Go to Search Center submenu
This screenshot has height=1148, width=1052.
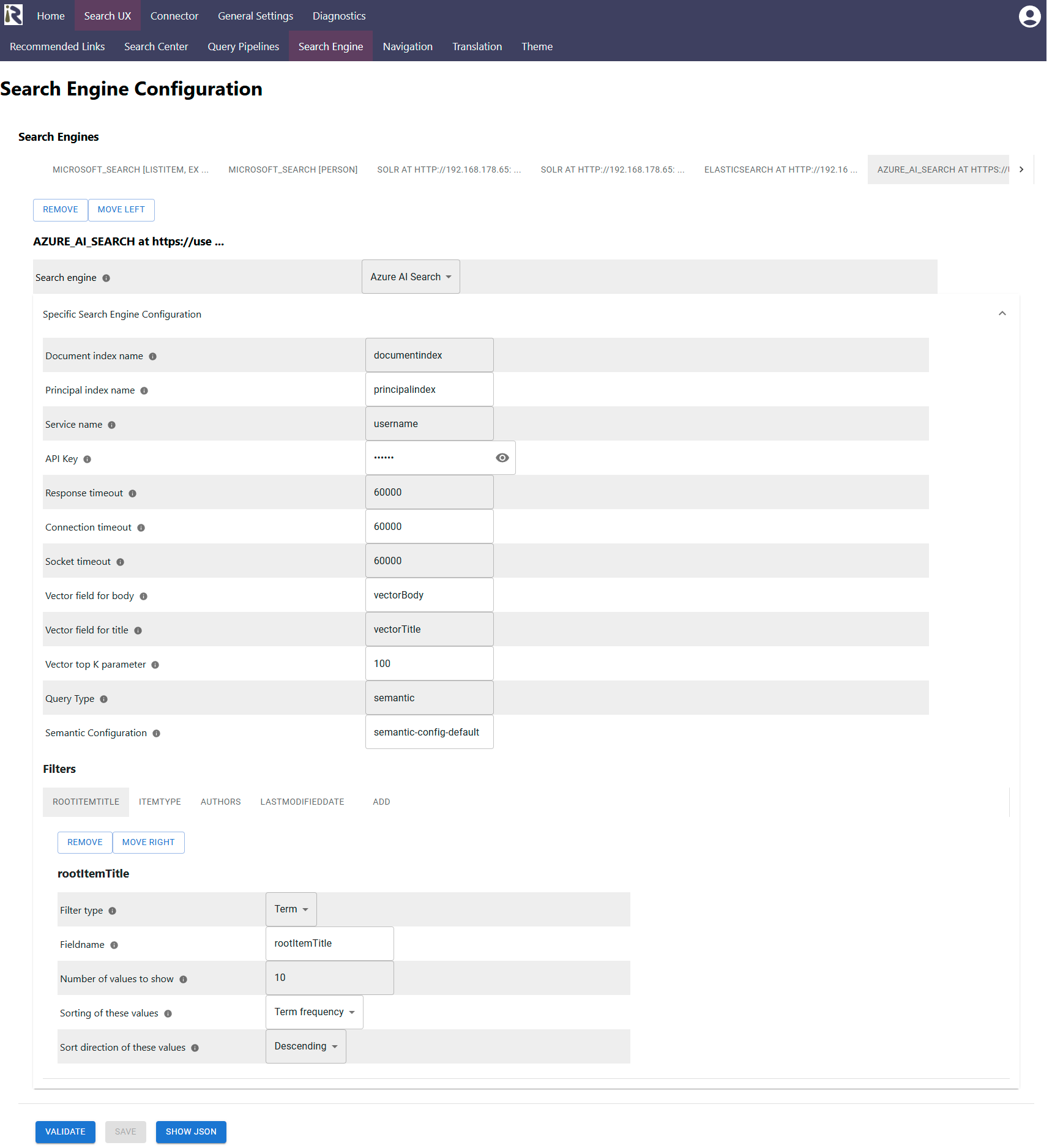(x=156, y=47)
